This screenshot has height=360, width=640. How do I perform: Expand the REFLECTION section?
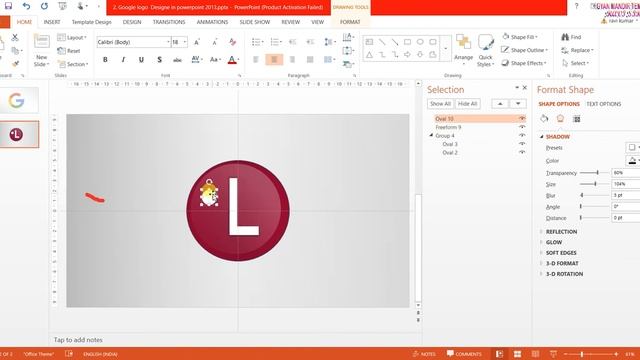[x=542, y=231]
